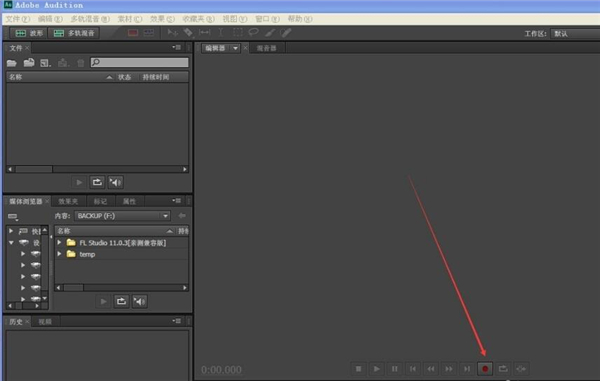Screen dimensions: 600x381
Task: Click the back arrow in Media Browser
Action: pos(182,216)
